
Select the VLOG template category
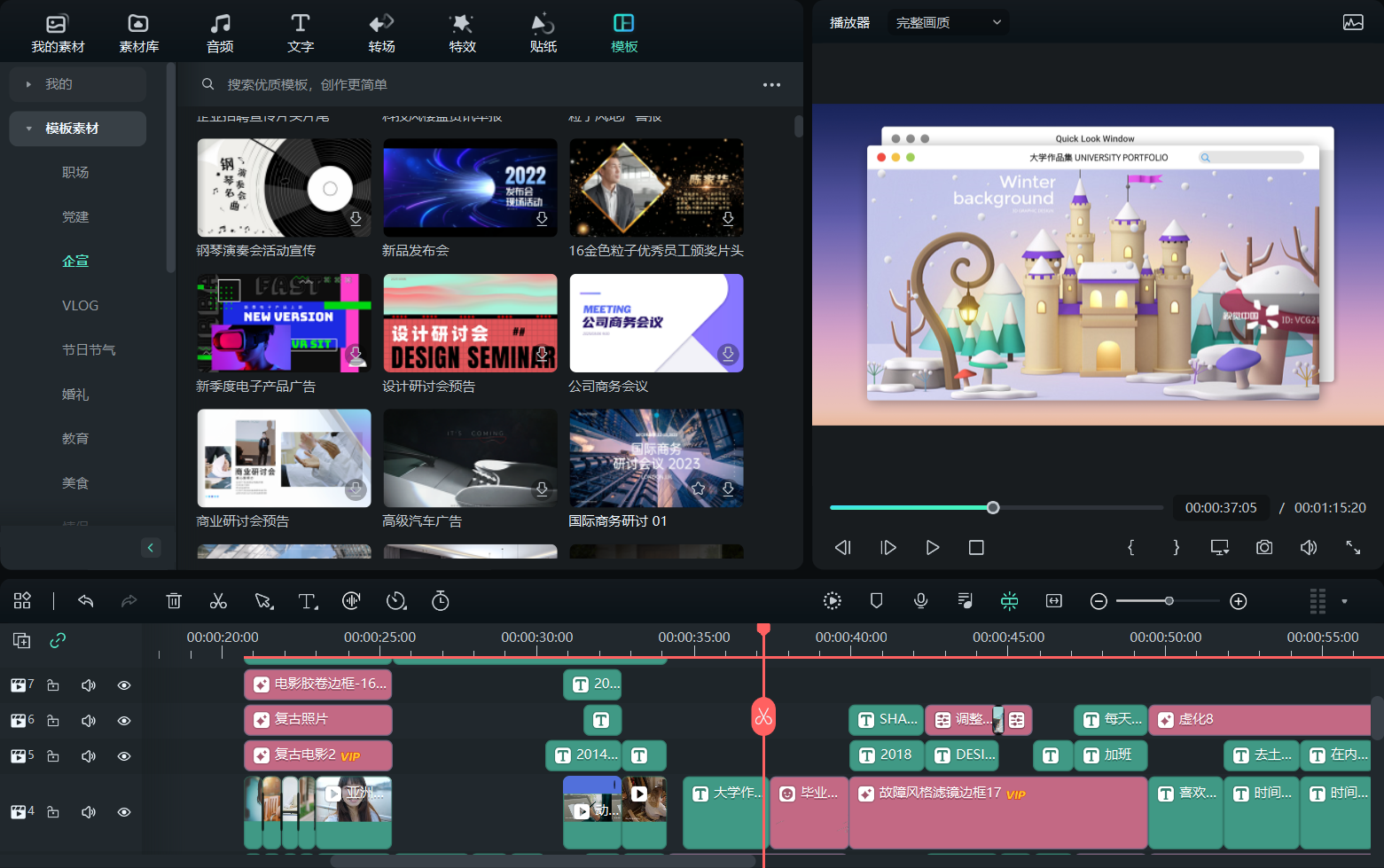coord(80,306)
